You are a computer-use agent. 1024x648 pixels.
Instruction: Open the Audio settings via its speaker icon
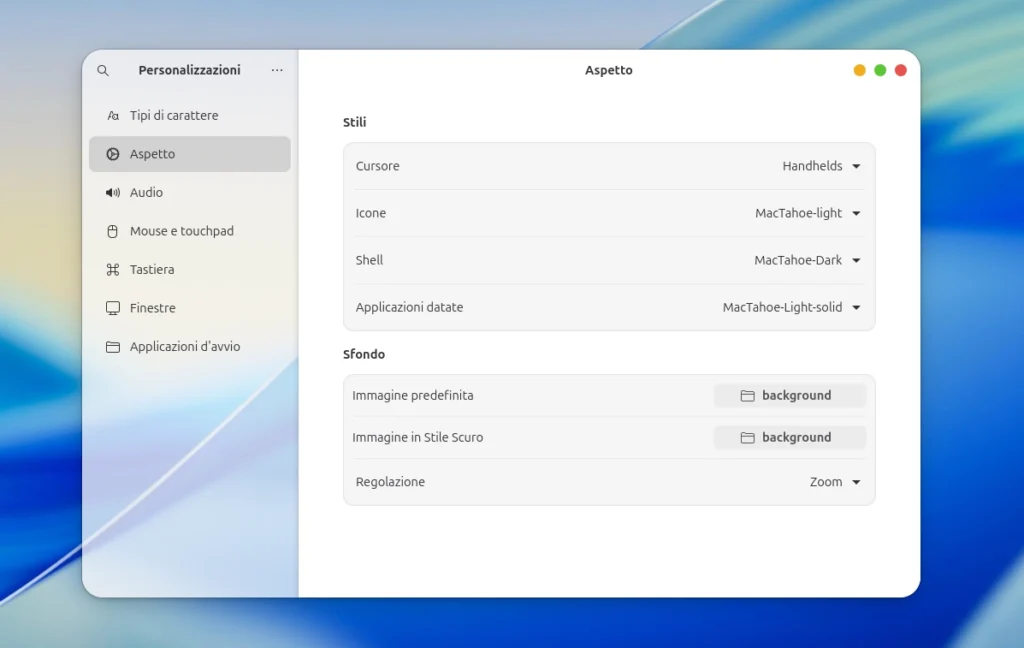112,192
